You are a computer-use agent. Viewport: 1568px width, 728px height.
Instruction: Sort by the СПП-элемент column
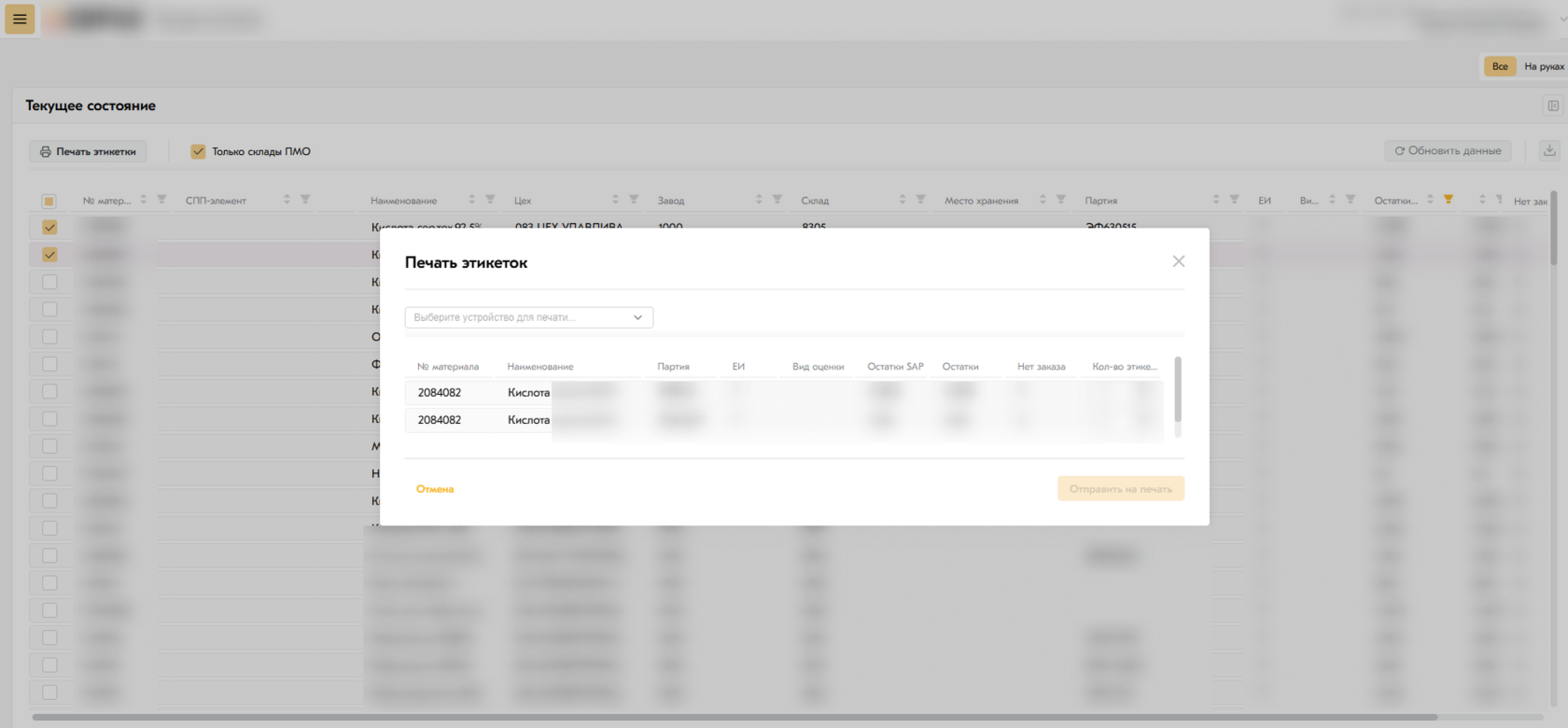tap(287, 200)
